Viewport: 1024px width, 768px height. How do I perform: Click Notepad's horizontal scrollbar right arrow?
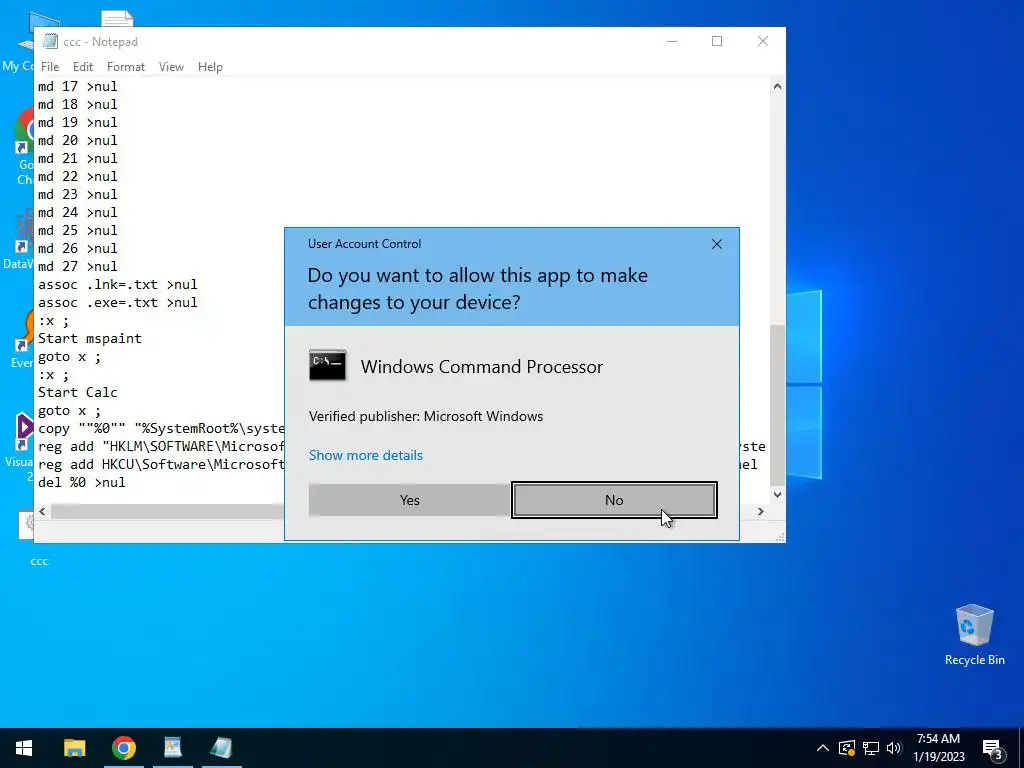pos(761,511)
